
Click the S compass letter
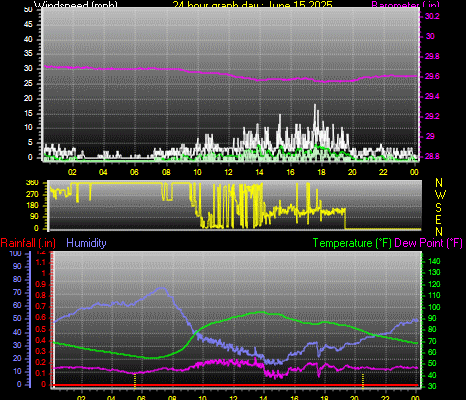439,207
